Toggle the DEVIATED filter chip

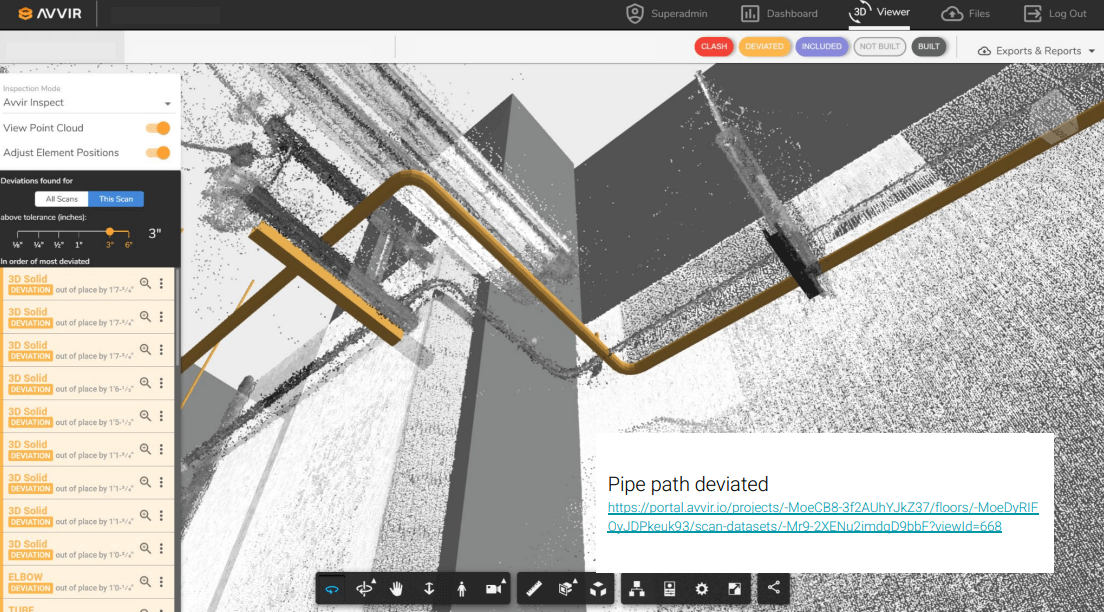(764, 47)
